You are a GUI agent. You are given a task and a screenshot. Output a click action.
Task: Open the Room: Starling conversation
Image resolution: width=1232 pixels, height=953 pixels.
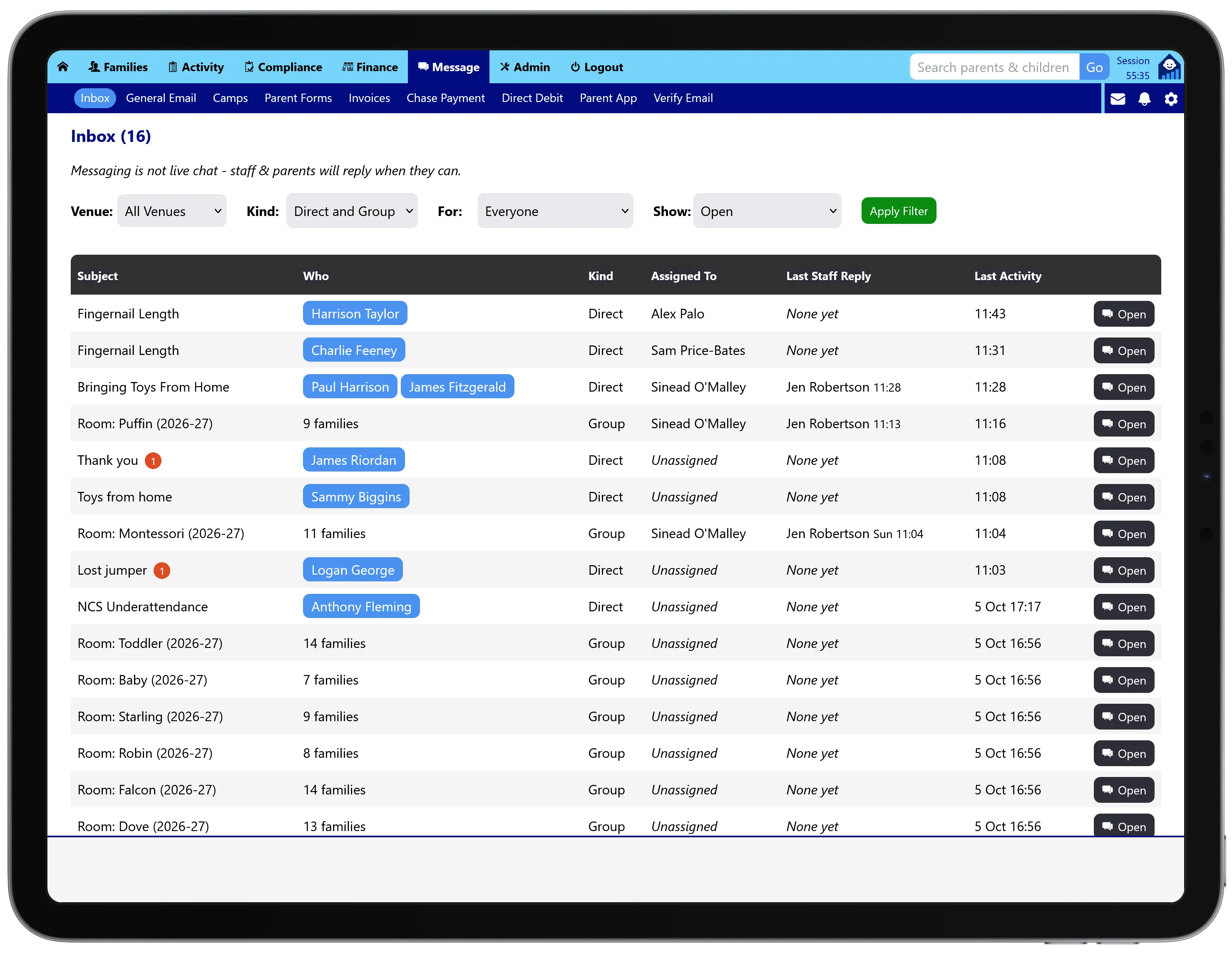pyautogui.click(x=1124, y=717)
